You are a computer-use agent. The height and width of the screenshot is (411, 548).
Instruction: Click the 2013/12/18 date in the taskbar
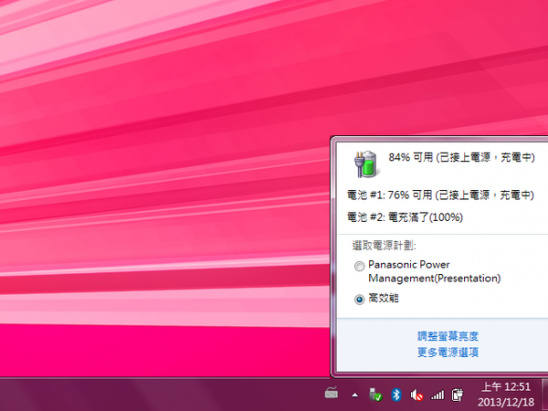point(506,402)
